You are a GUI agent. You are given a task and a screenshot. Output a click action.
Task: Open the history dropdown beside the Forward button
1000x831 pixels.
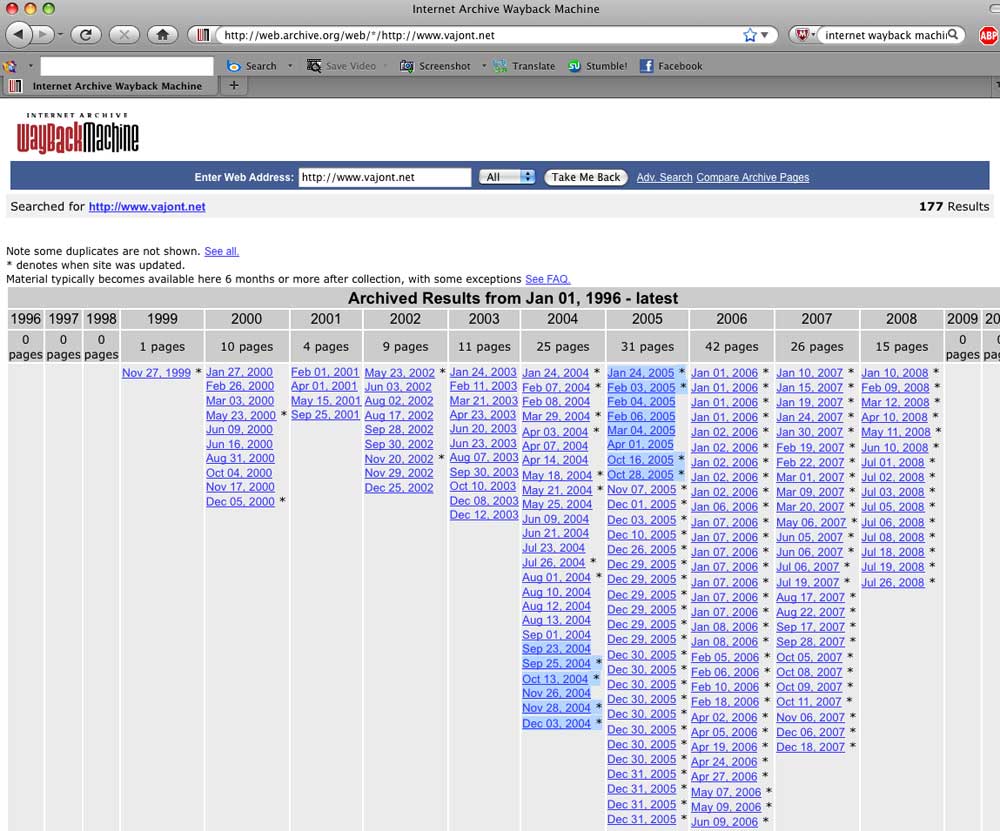coord(61,34)
